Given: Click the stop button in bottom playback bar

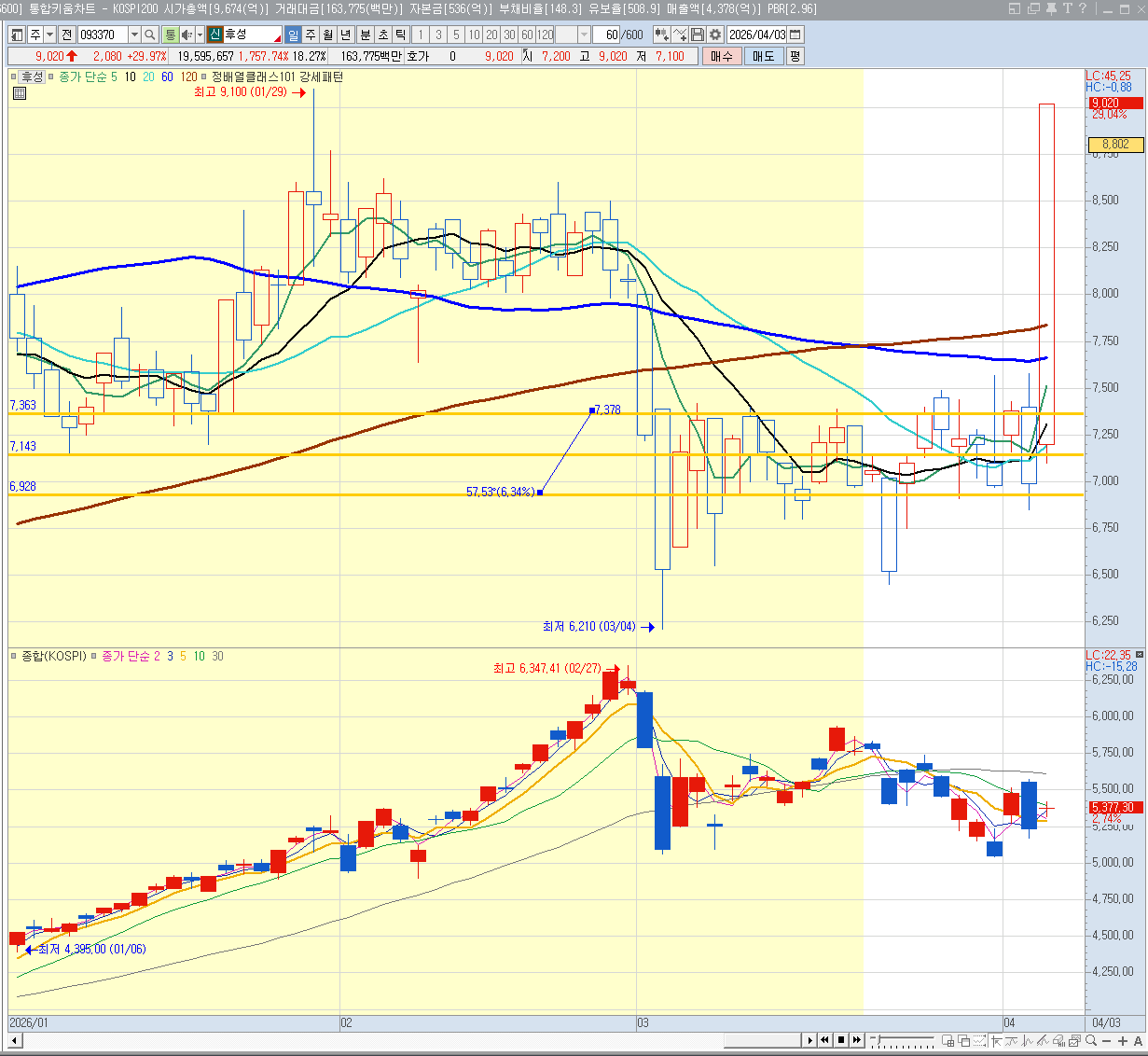Looking at the screenshot, I should (841, 1040).
